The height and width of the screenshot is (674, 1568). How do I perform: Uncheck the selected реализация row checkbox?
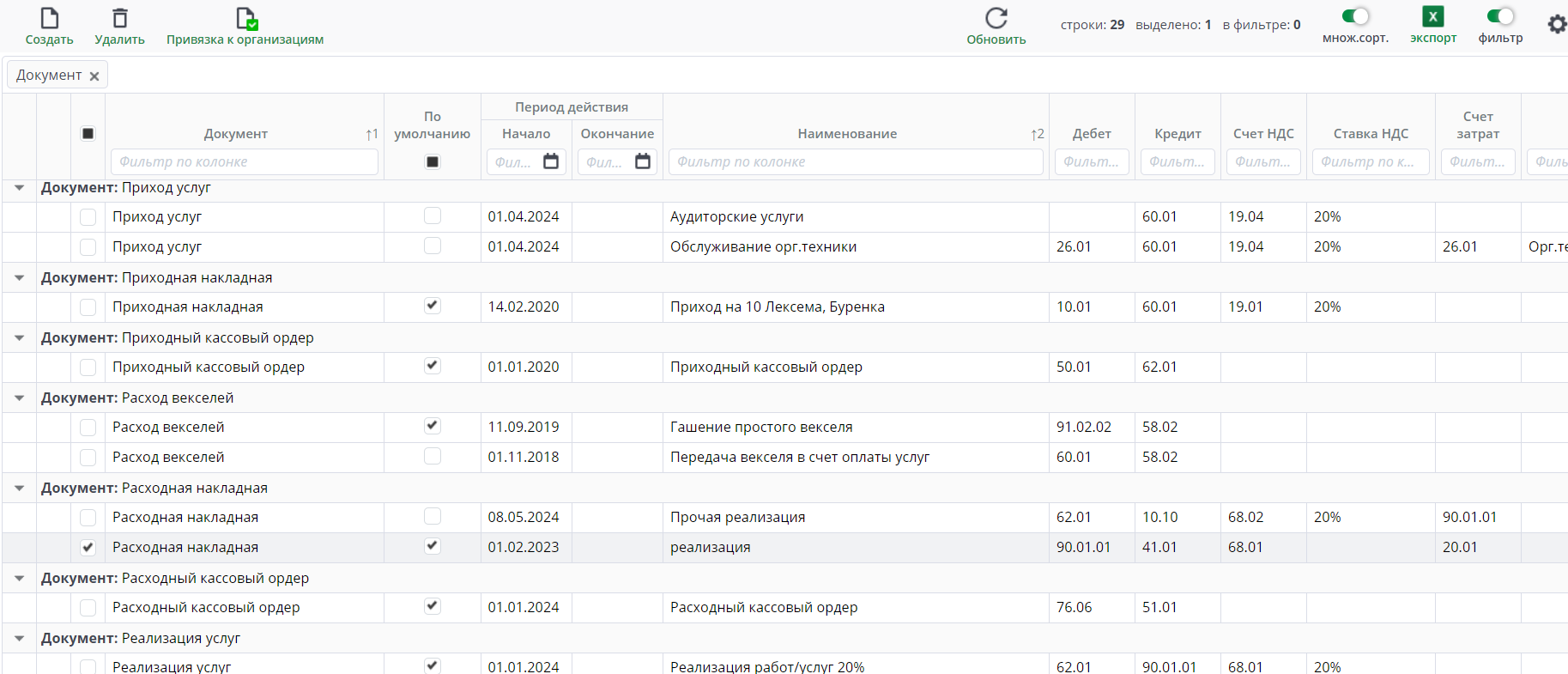coord(88,548)
